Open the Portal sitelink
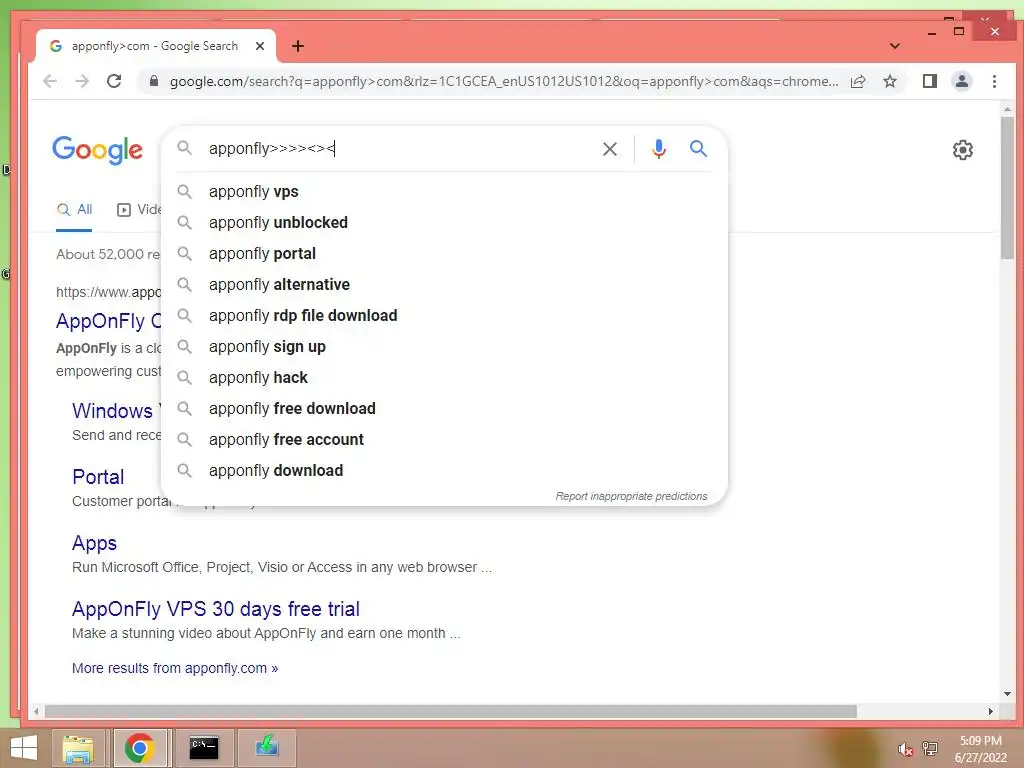This screenshot has height=768, width=1024. (x=98, y=477)
